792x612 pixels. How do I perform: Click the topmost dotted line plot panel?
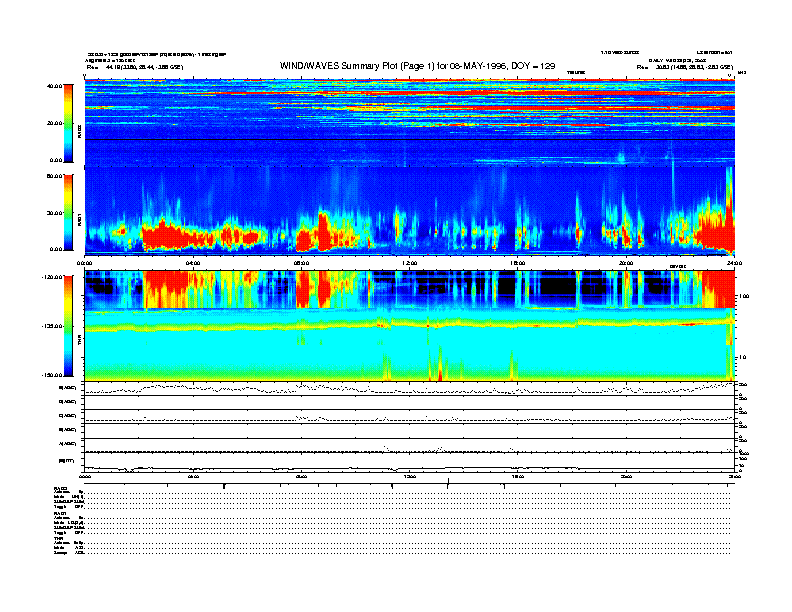410,389
